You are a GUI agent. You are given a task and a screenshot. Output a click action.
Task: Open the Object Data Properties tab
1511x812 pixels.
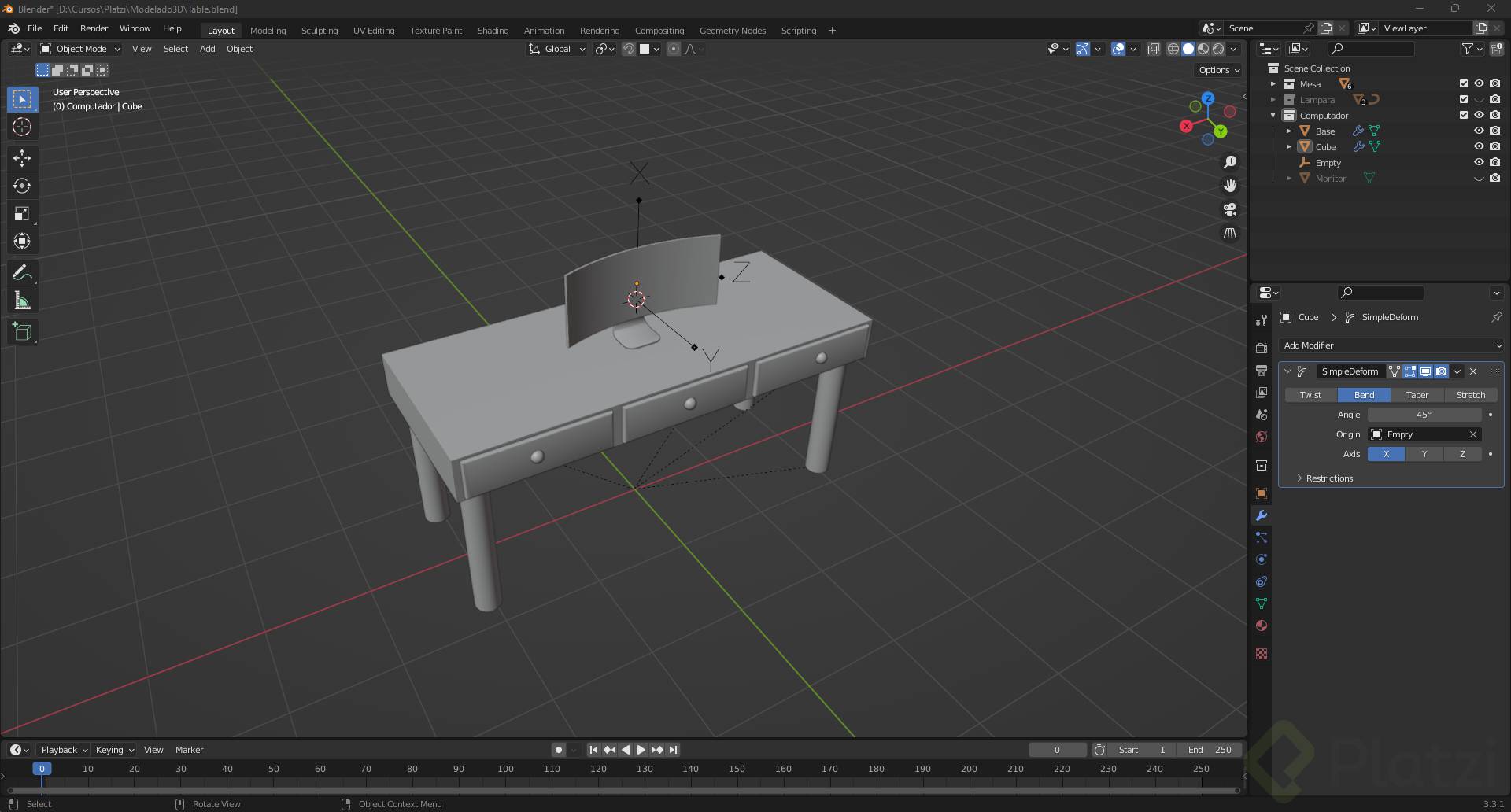[x=1261, y=603]
